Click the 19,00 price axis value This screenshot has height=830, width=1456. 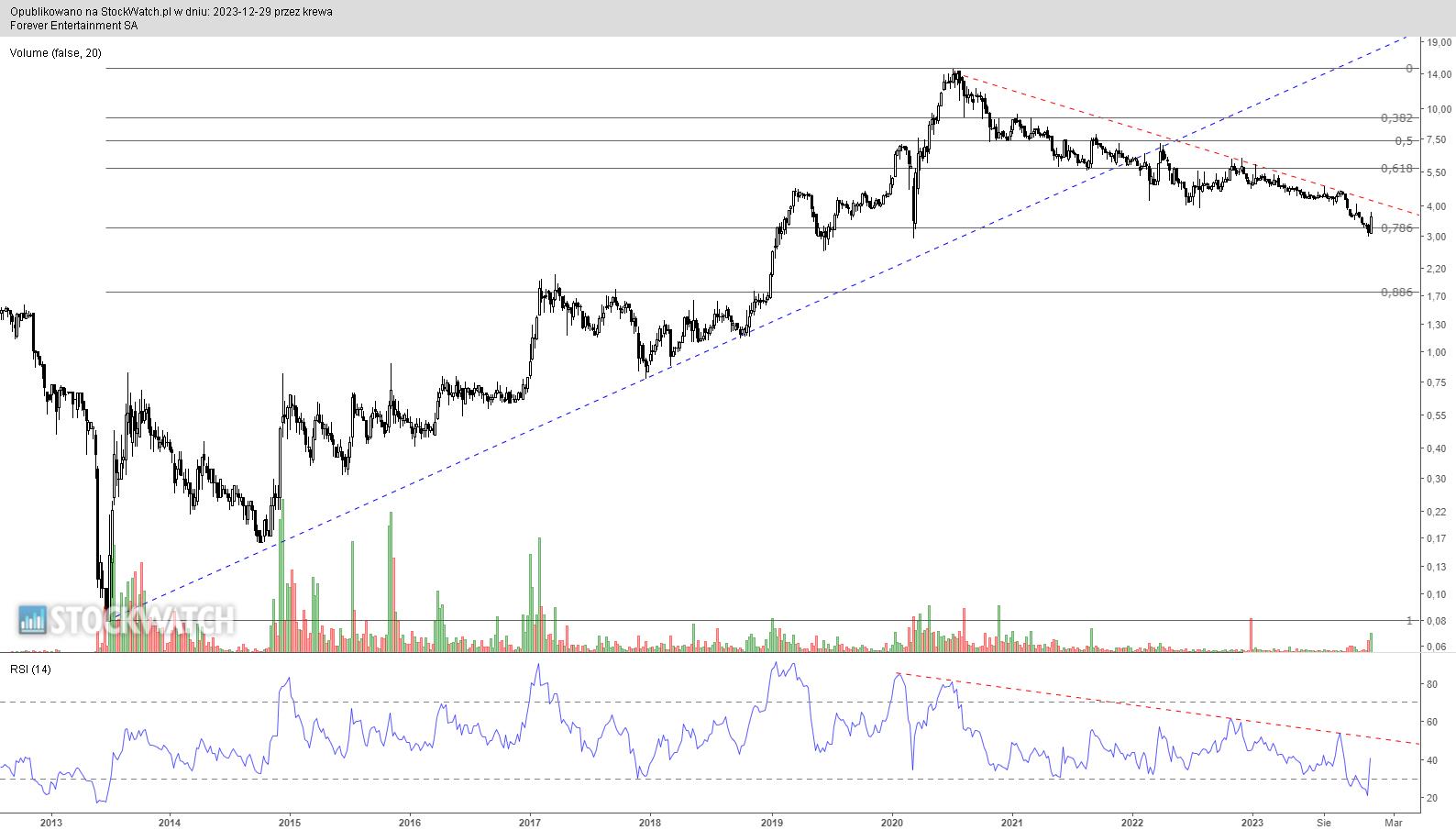1439,42
